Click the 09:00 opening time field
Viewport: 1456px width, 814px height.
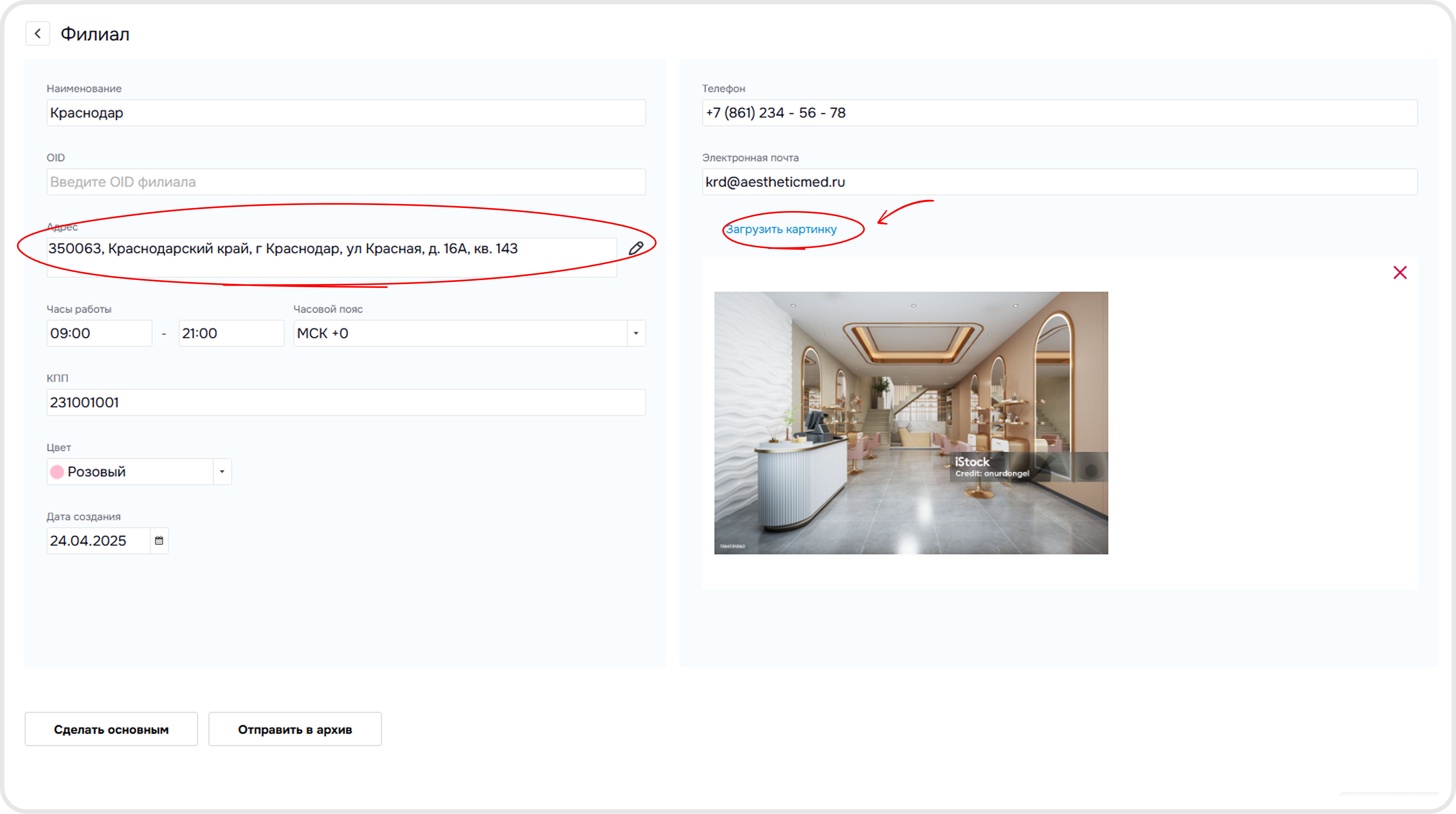100,333
